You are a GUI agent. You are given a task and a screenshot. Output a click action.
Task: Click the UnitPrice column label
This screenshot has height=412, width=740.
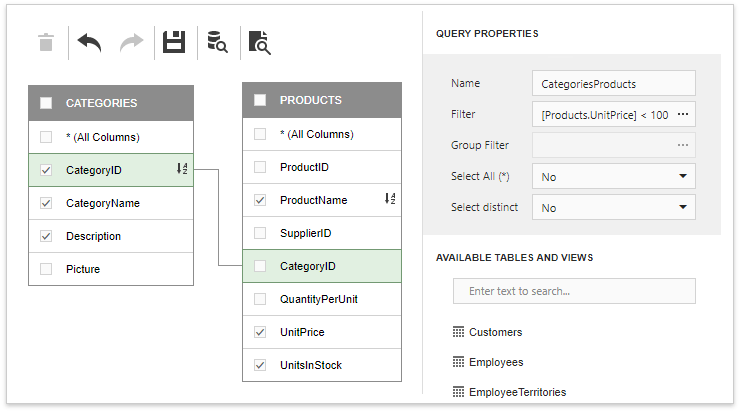(303, 332)
